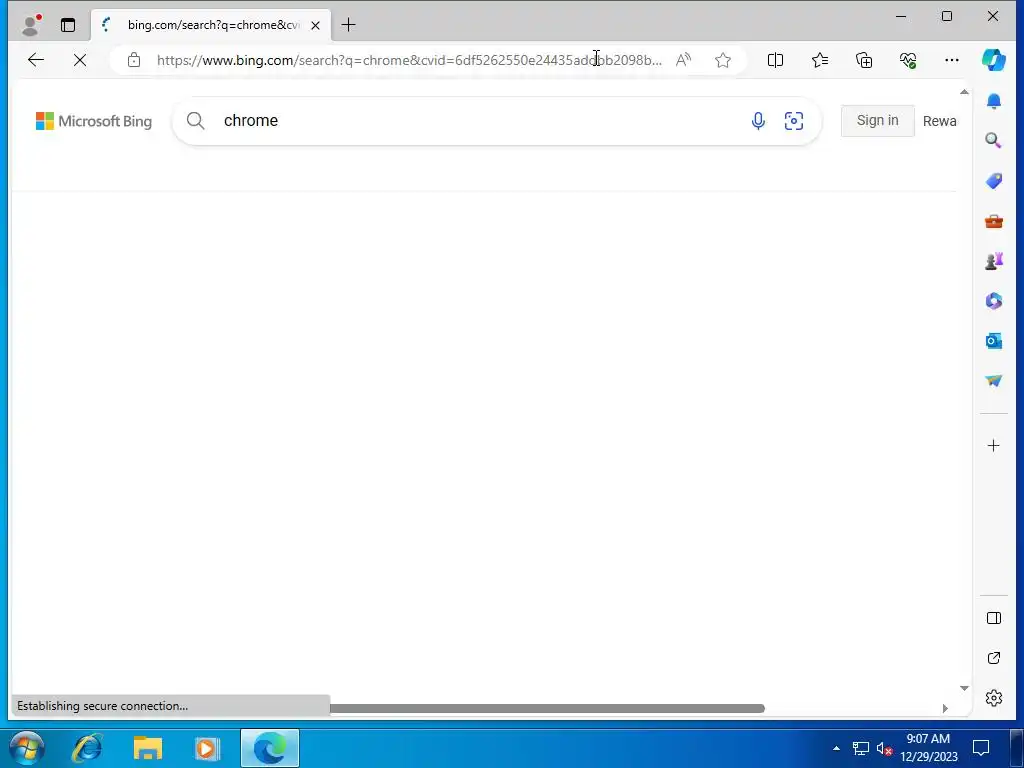This screenshot has height=768, width=1024.
Task: Open sidebar Search tool
Action: pos(993,140)
